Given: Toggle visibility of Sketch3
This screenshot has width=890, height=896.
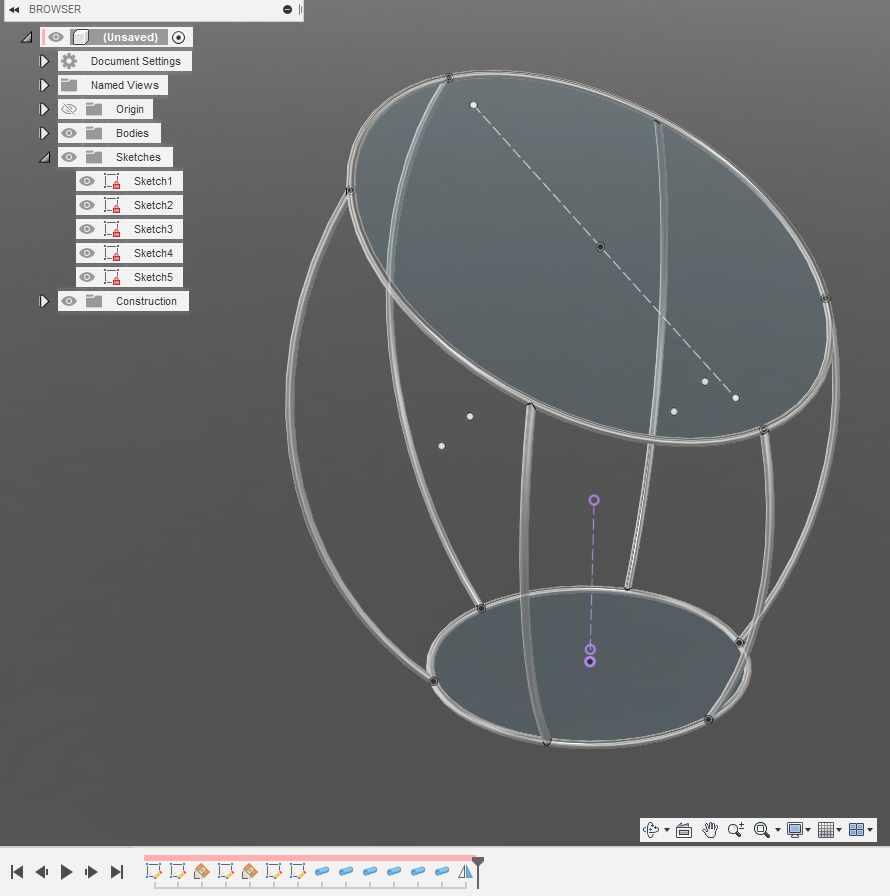Looking at the screenshot, I should 85,228.
